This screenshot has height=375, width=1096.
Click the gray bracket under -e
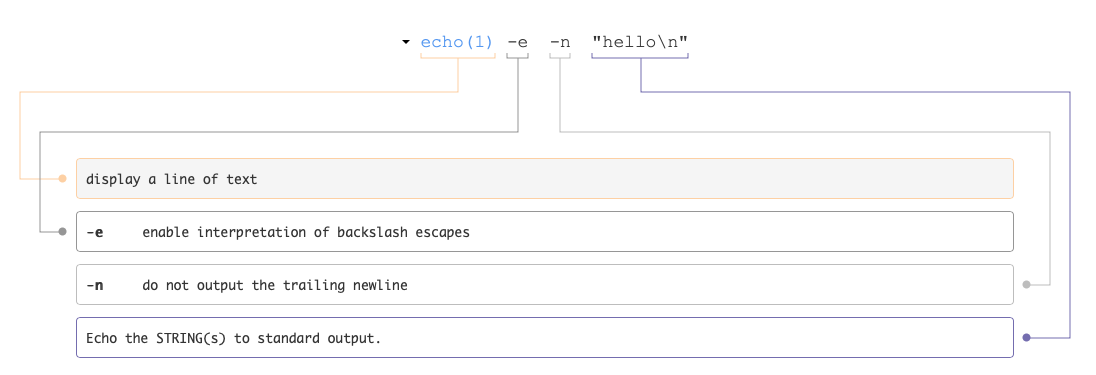518,55
